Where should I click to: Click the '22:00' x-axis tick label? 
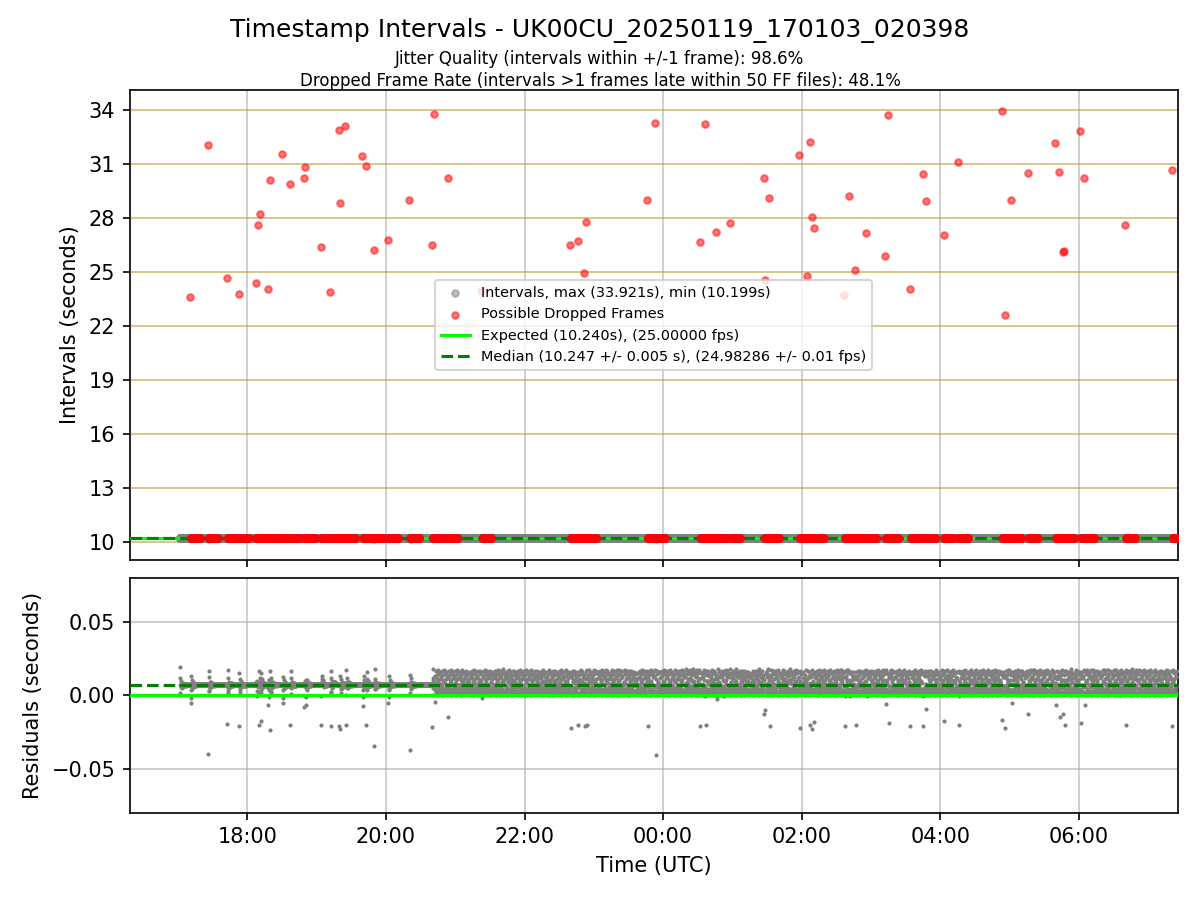coord(524,835)
